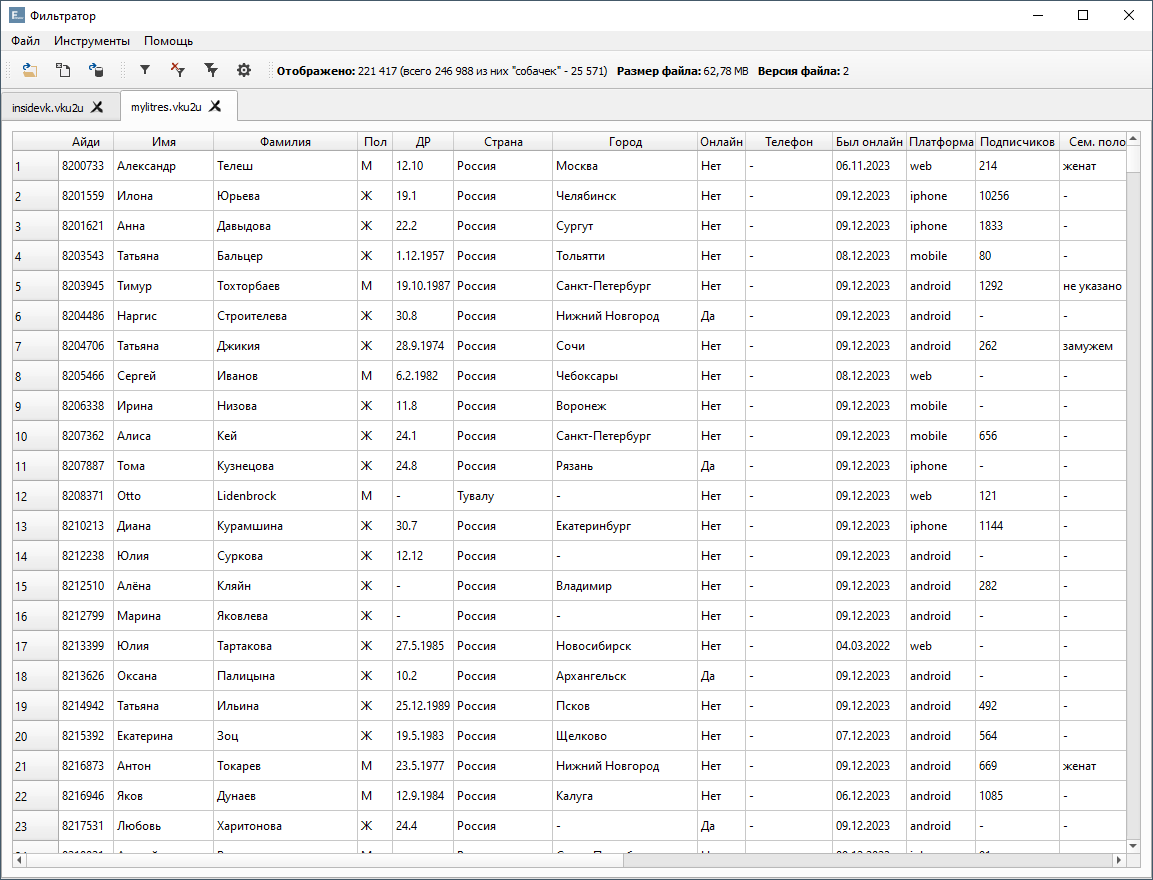Open the Помощь menu
The width and height of the screenshot is (1153, 880).
(x=168, y=41)
